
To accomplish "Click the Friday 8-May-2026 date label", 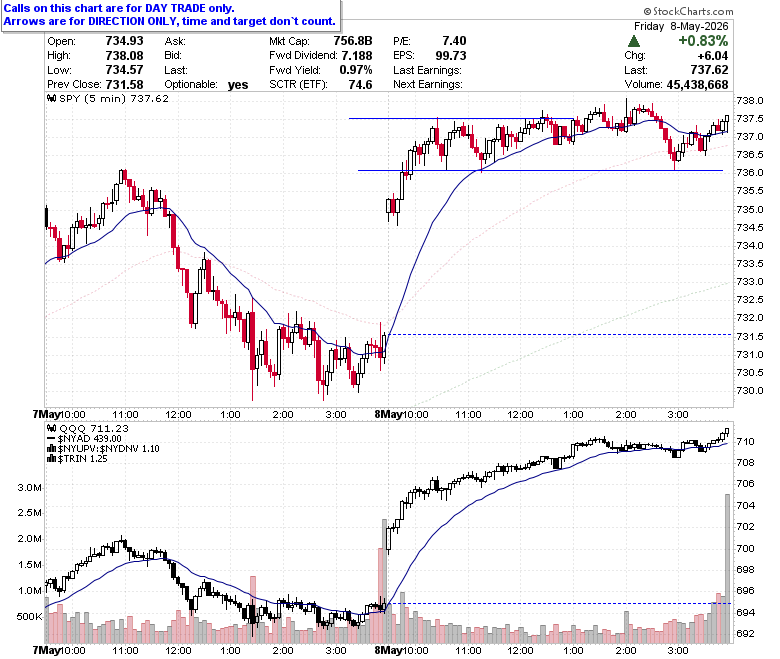I will 681,26.
